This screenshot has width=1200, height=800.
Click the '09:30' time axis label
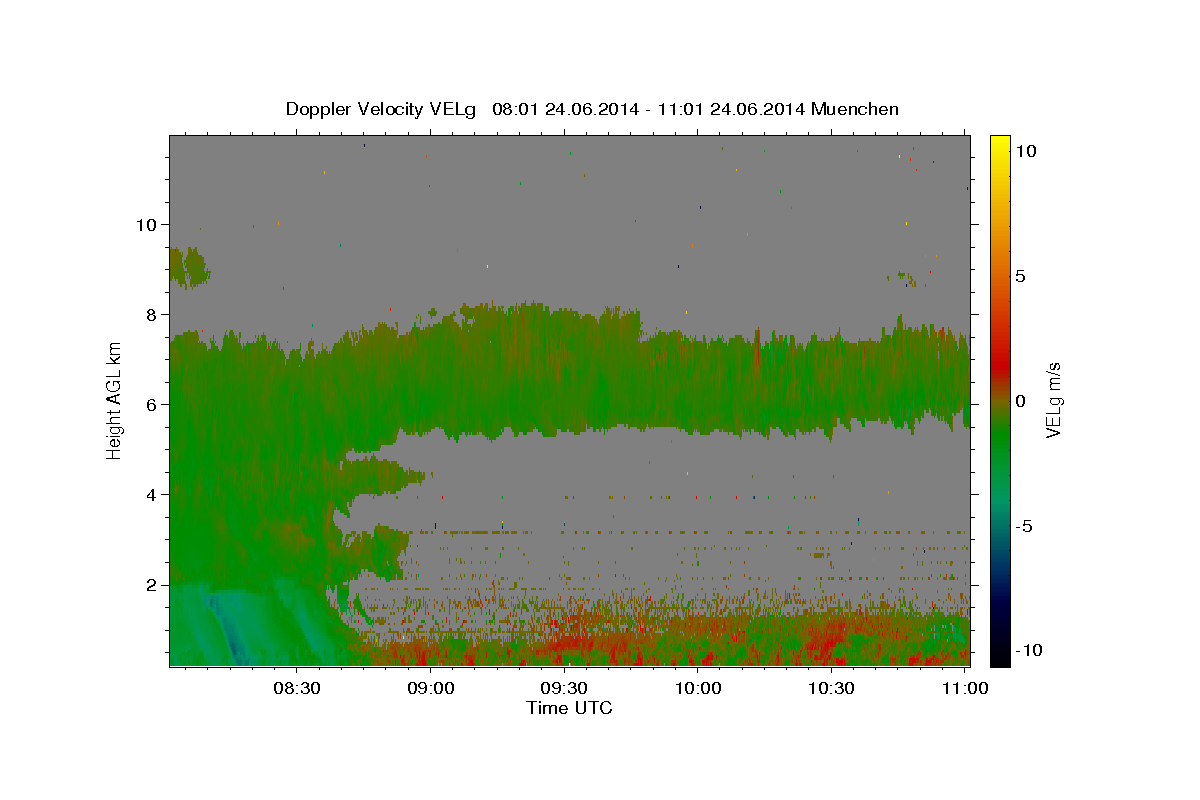(x=566, y=689)
